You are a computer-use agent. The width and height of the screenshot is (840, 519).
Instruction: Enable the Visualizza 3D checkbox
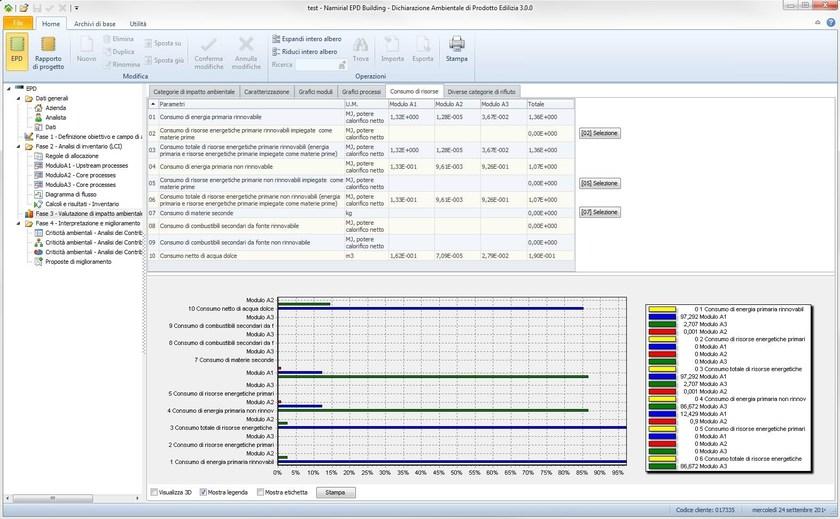click(154, 492)
